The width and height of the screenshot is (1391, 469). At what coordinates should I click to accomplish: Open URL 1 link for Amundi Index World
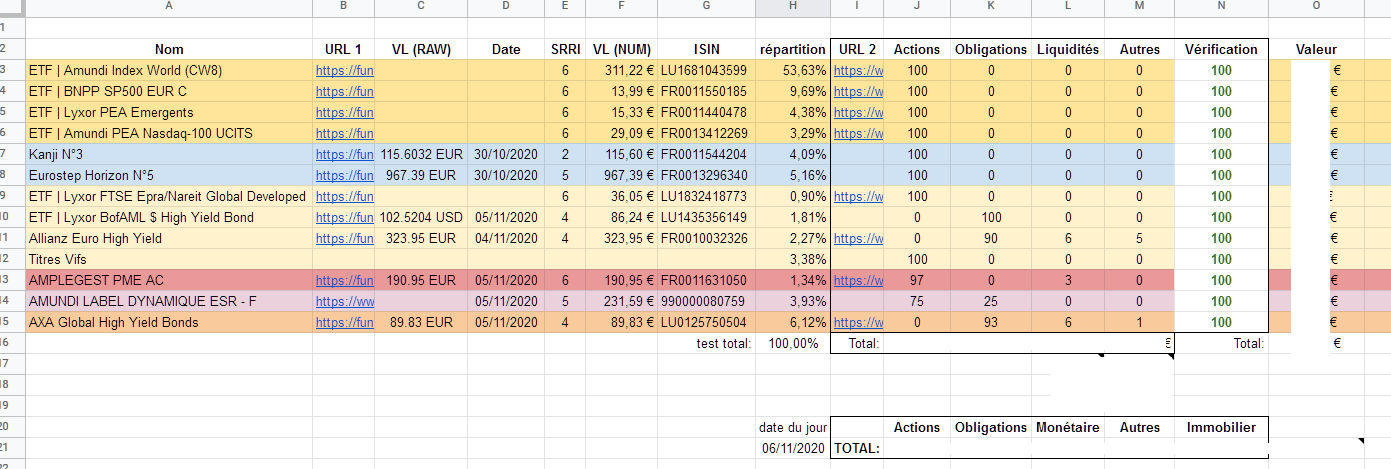(x=344, y=71)
